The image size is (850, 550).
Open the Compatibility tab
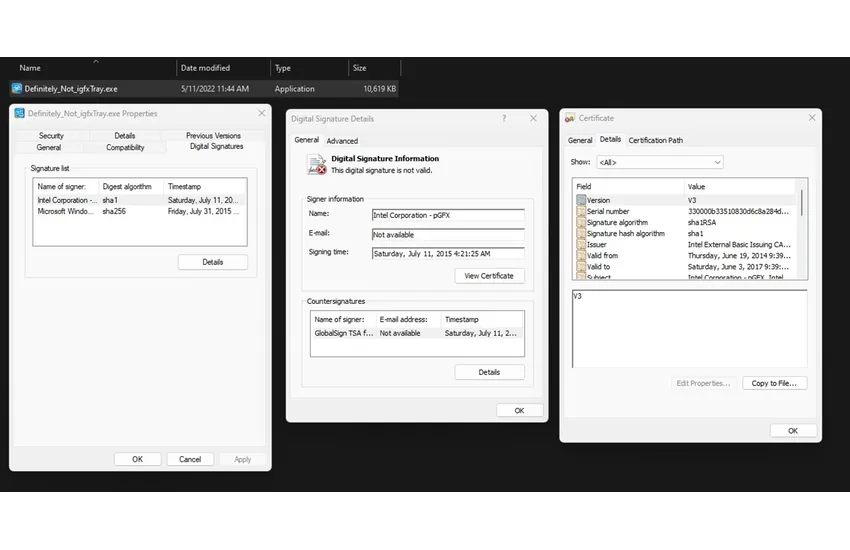(125, 147)
